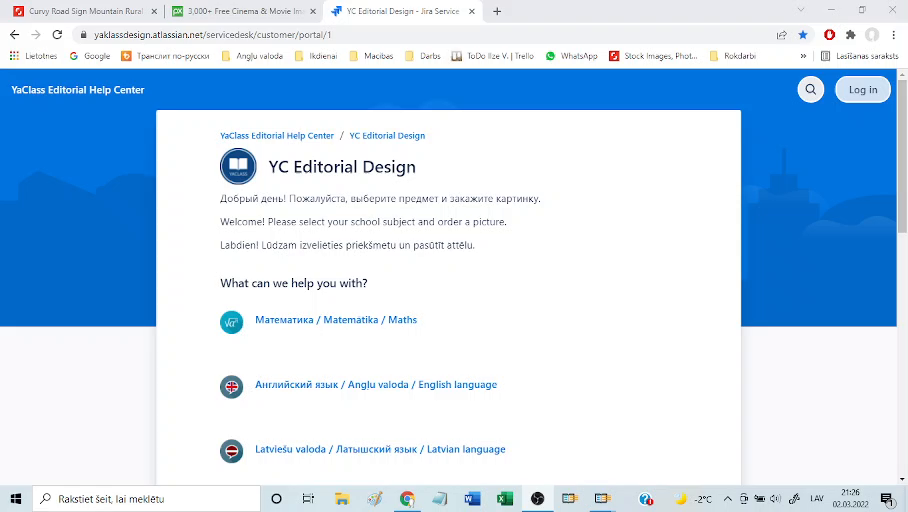Click the YC Editorial Design breadcrumb link
This screenshot has width=908, height=512.
pos(387,136)
